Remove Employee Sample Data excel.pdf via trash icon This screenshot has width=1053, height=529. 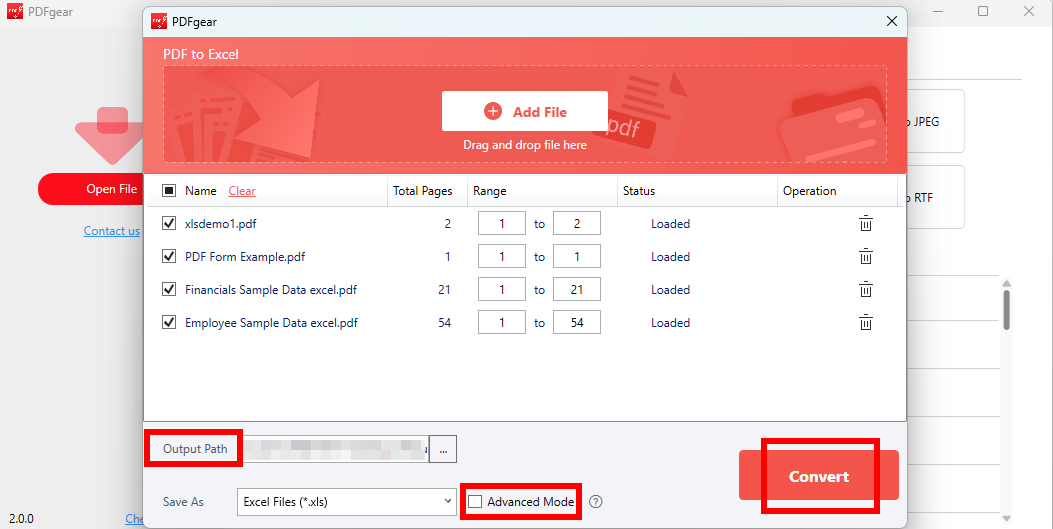pos(866,322)
